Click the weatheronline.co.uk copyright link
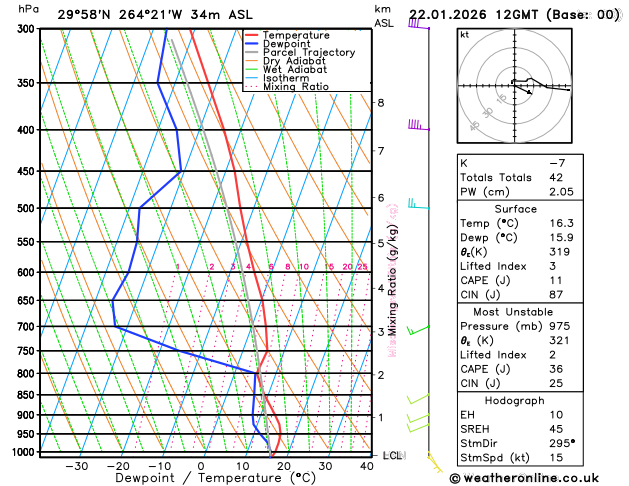Viewport: 629px width, 486px height. point(524,478)
